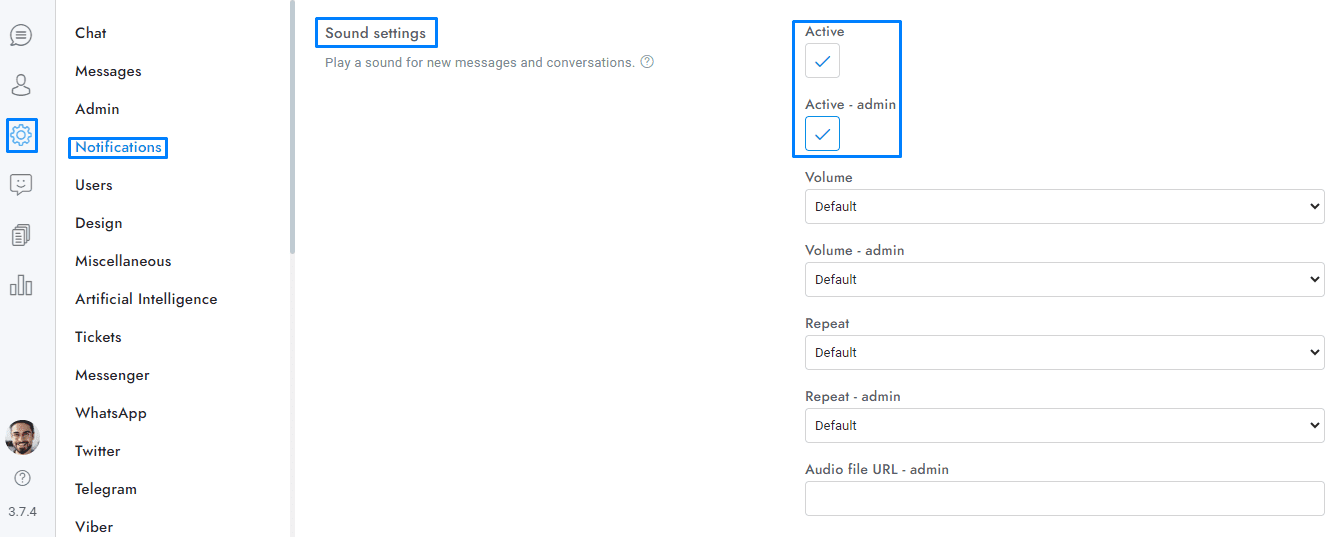The width and height of the screenshot is (1340, 537).
Task: Open the reports bar chart icon
Action: tap(21, 285)
